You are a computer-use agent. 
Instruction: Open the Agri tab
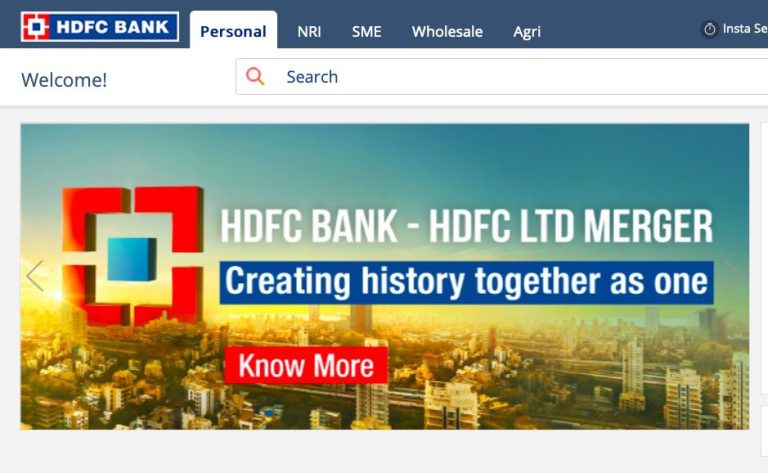point(527,32)
